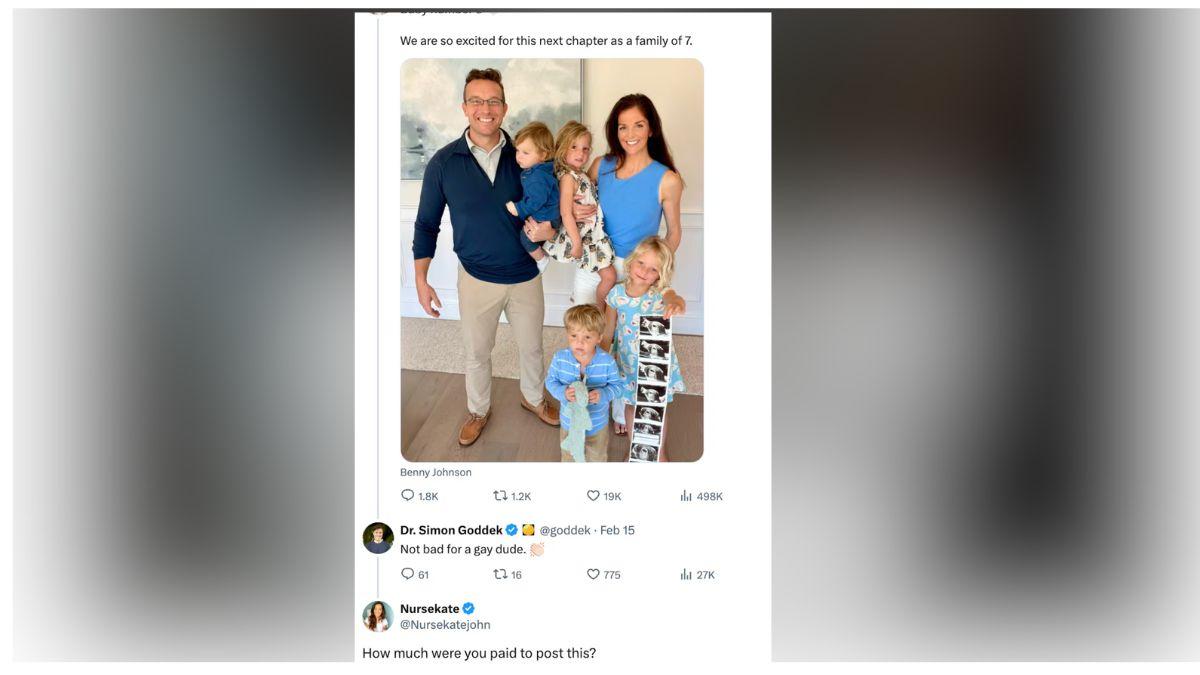View analytics of Goddek reply showing 27K

(x=686, y=574)
